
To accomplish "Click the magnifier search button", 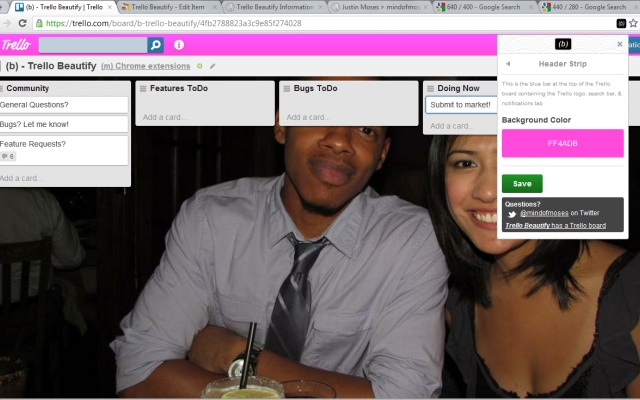I will (156, 45).
